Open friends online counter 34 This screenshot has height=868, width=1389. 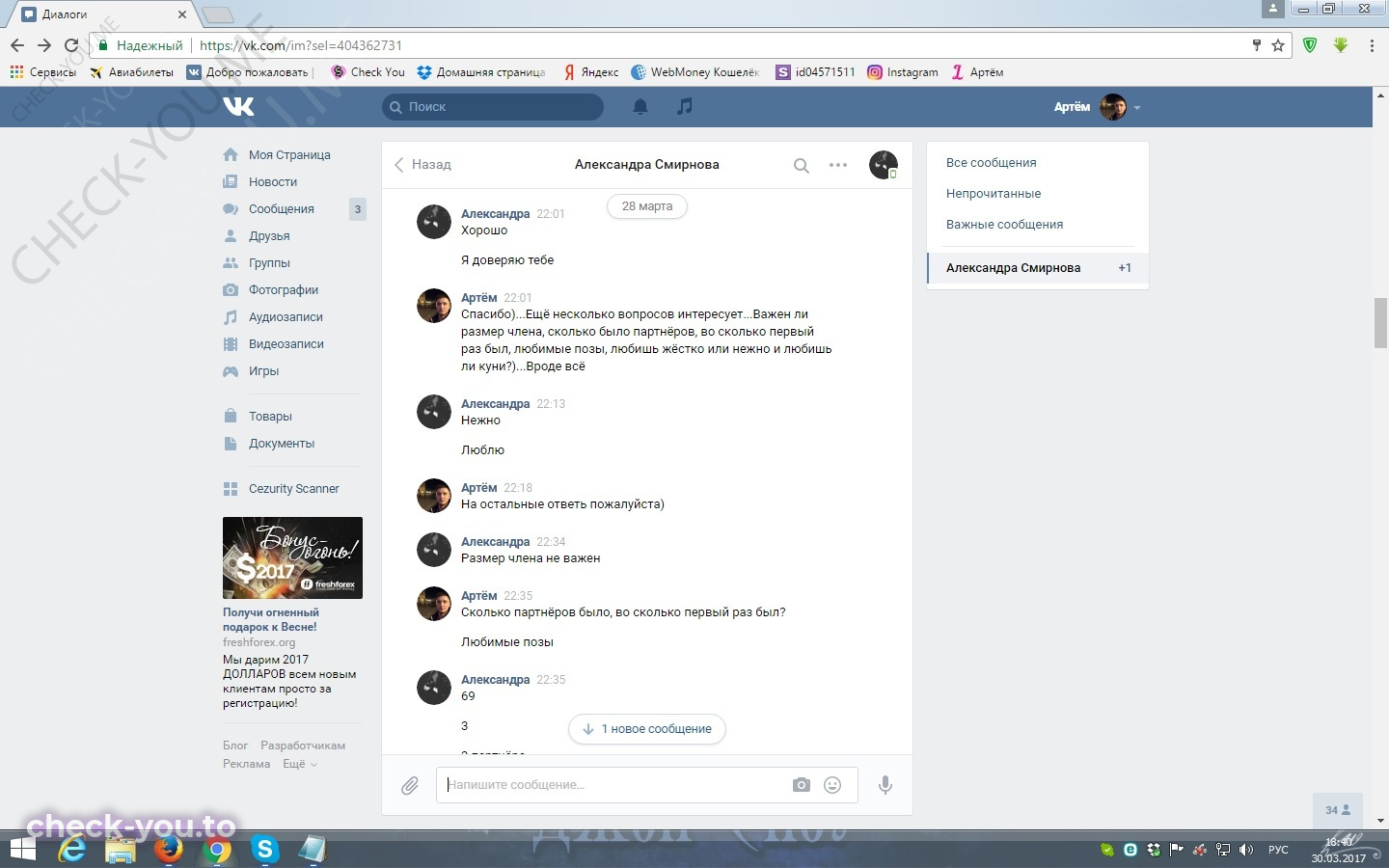pyautogui.click(x=1337, y=810)
